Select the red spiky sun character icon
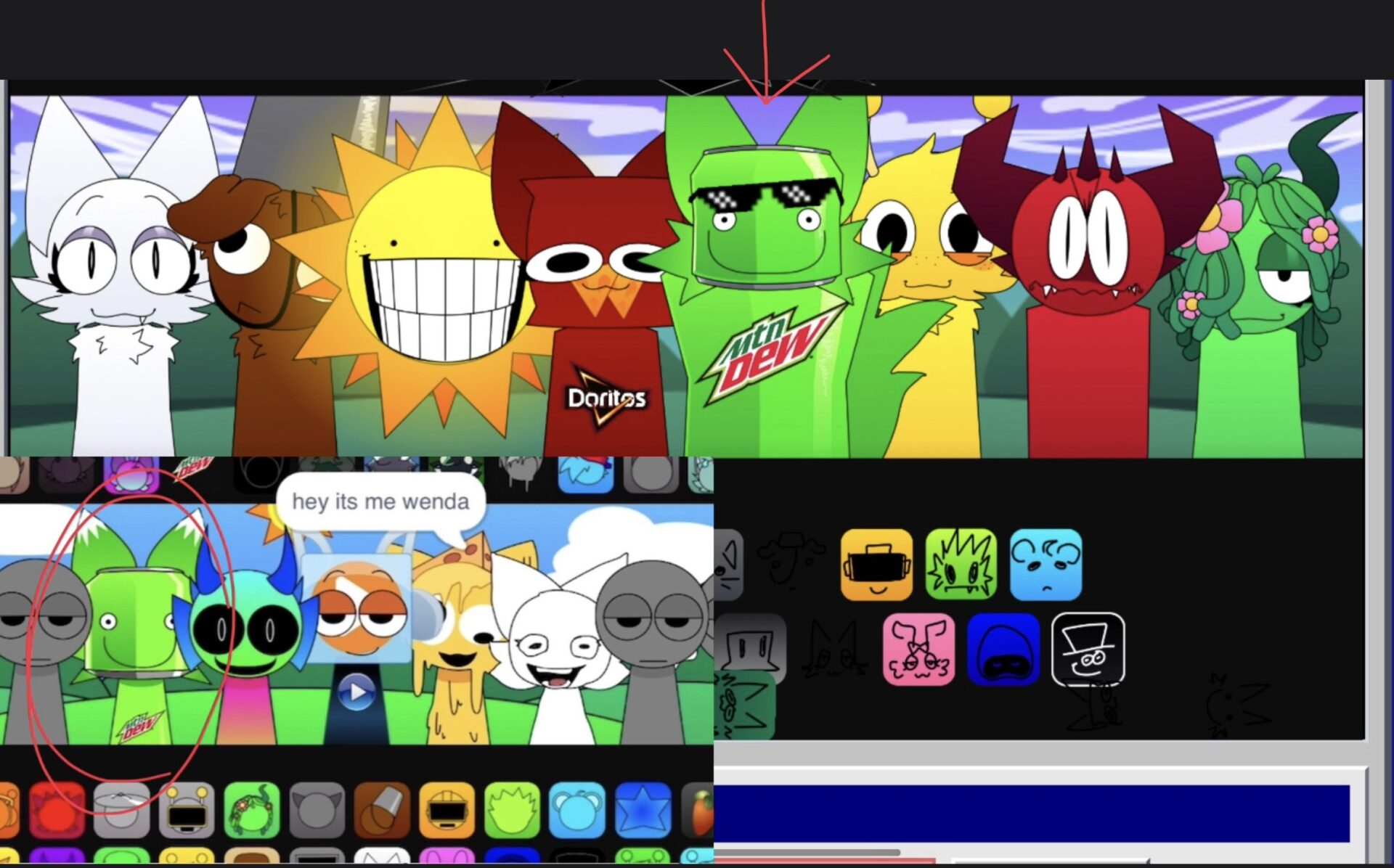The width and height of the screenshot is (1394, 868). pos(57,810)
